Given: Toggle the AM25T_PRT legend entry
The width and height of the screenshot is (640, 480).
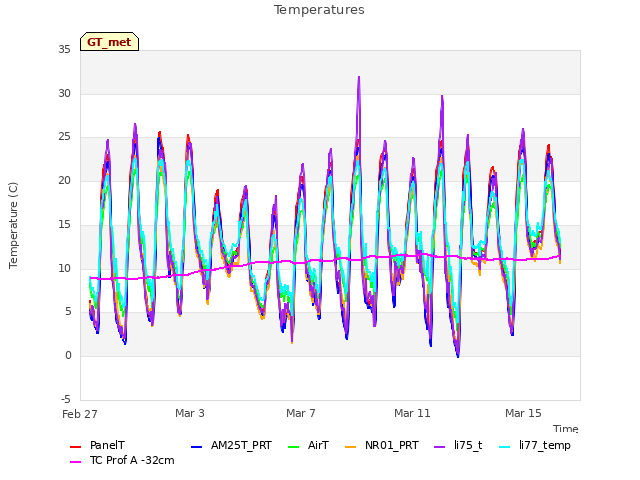Looking at the screenshot, I should 231,445.
